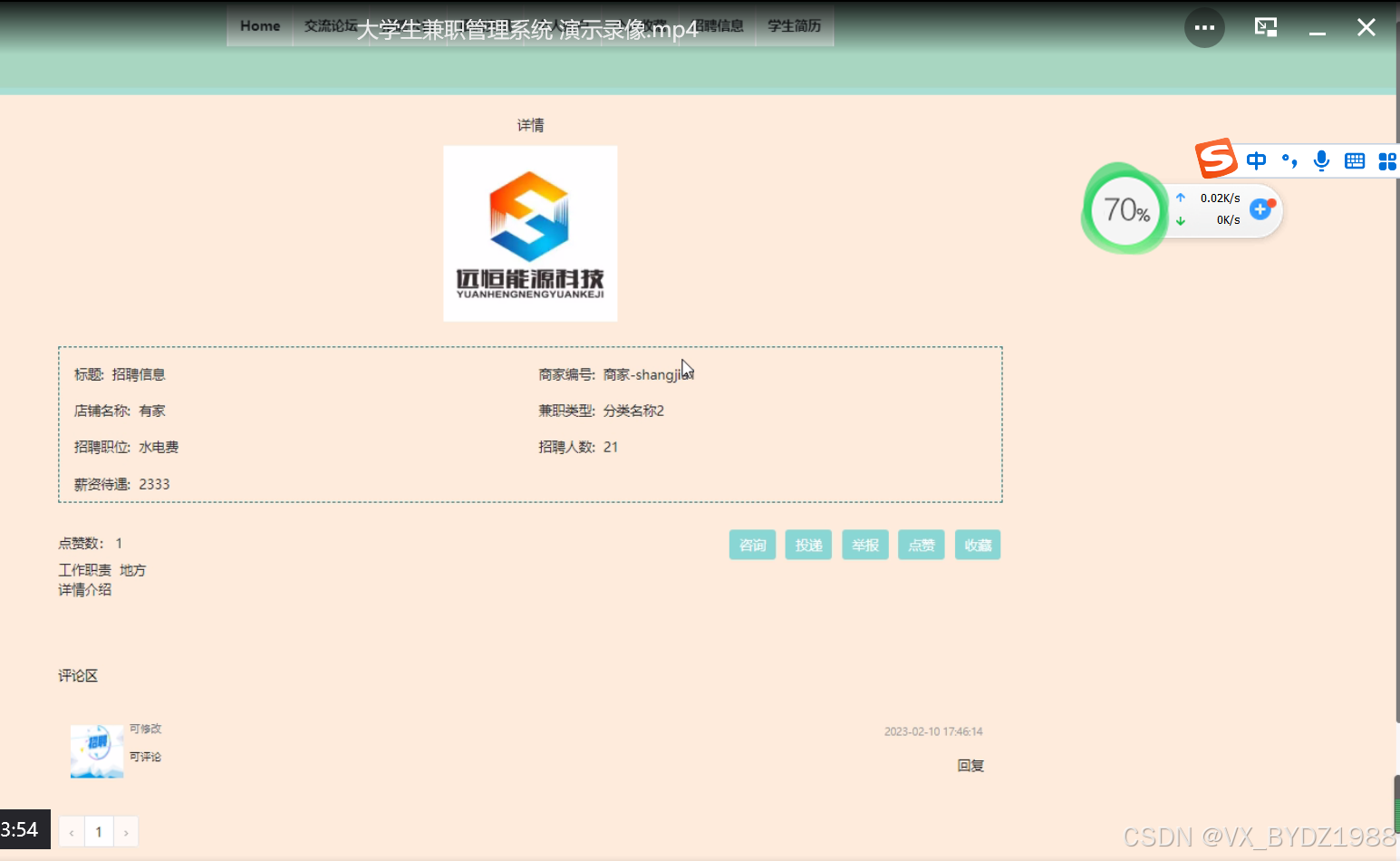Click the voice input microphone icon
Viewport: 1400px width, 861px height.
click(1322, 161)
